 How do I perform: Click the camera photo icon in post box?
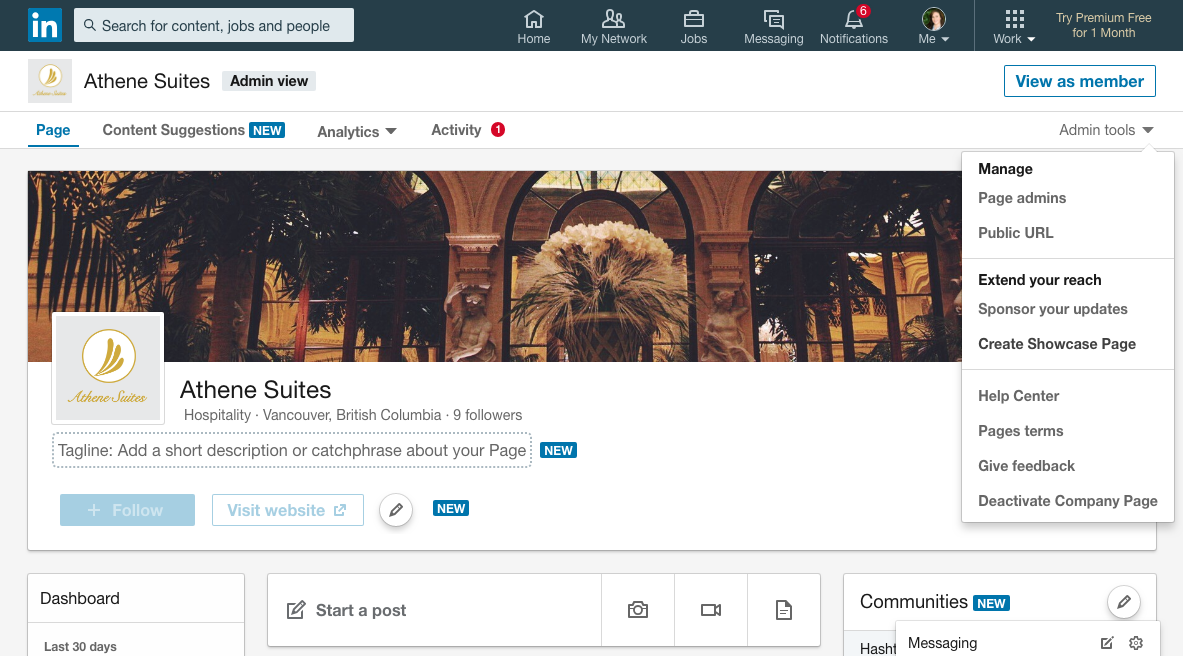[638, 610]
